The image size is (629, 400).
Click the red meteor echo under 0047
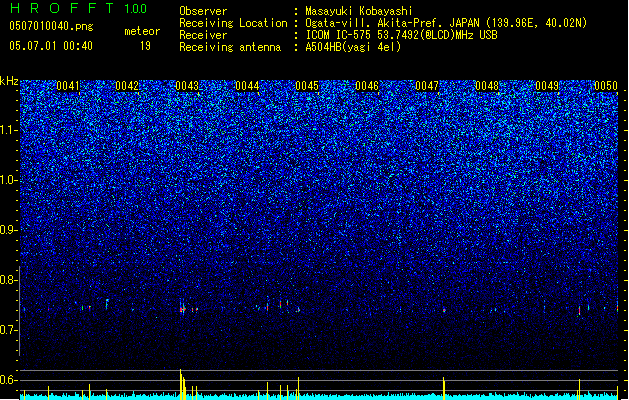[444, 310]
